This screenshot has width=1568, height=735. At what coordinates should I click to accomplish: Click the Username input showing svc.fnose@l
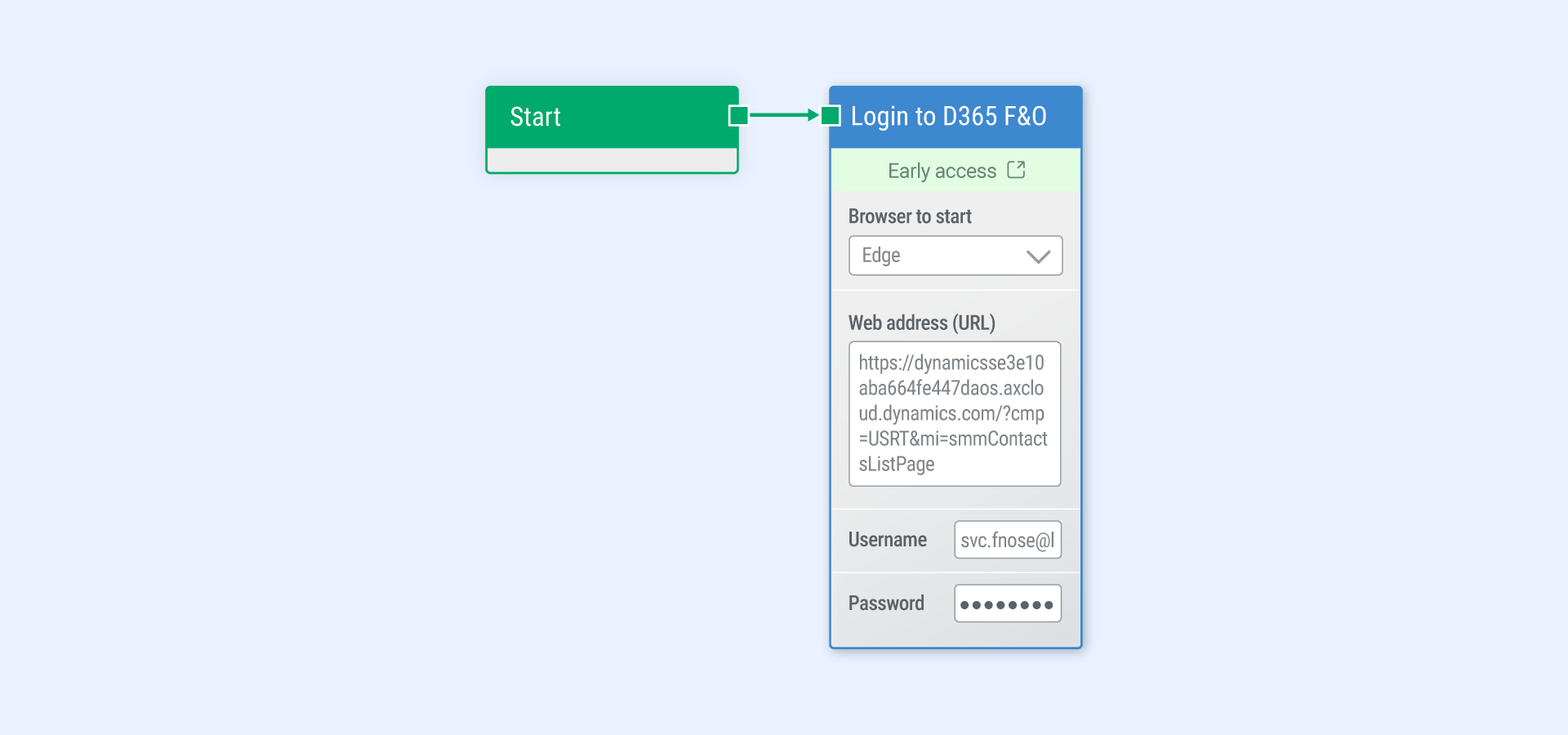pyautogui.click(x=1007, y=539)
